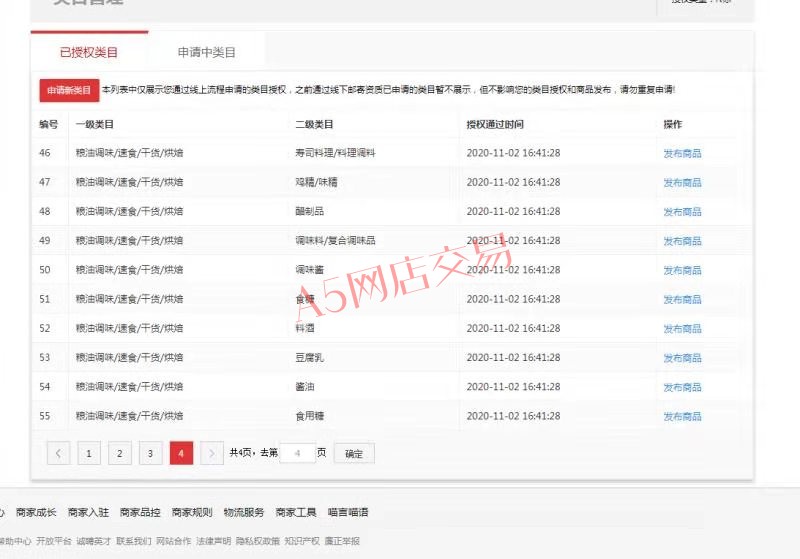
Task: Click the current page 4 button
Action: pos(181,453)
